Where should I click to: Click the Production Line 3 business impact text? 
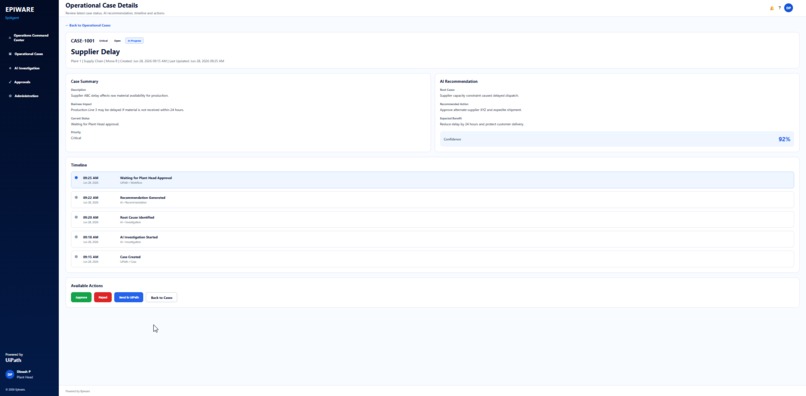tap(127, 110)
